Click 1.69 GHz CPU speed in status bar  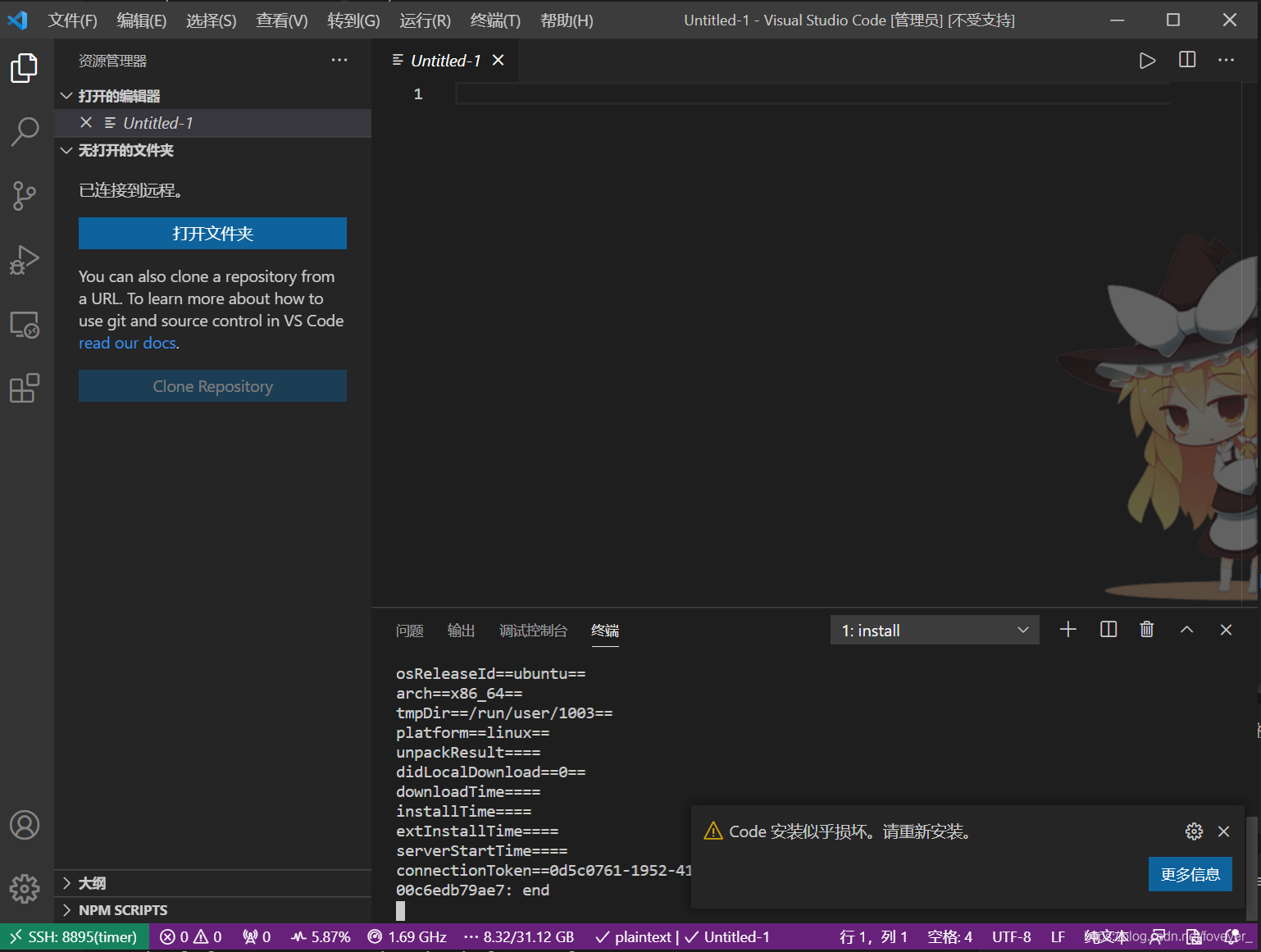(x=407, y=937)
